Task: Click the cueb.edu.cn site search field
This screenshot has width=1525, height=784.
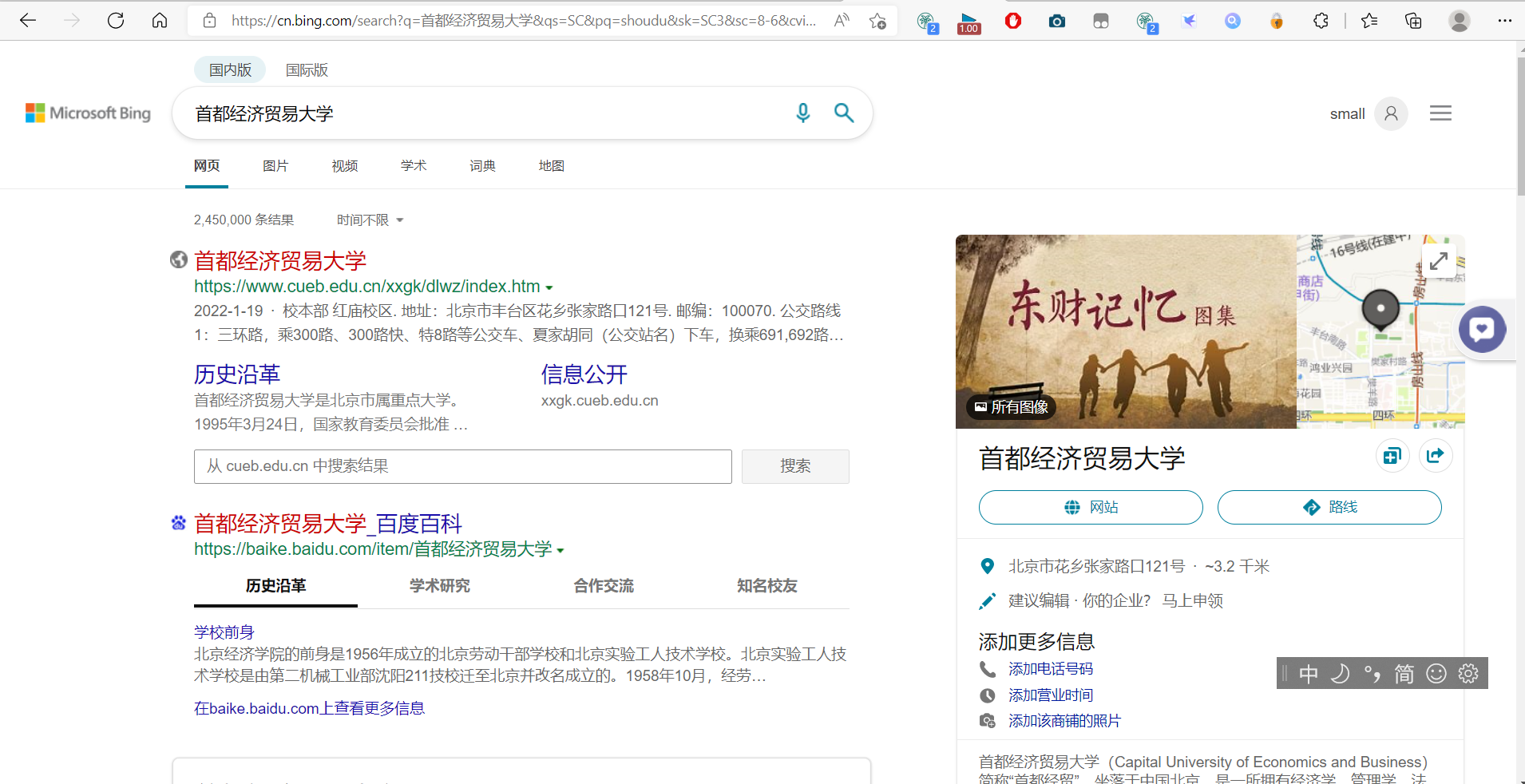Action: point(463,466)
